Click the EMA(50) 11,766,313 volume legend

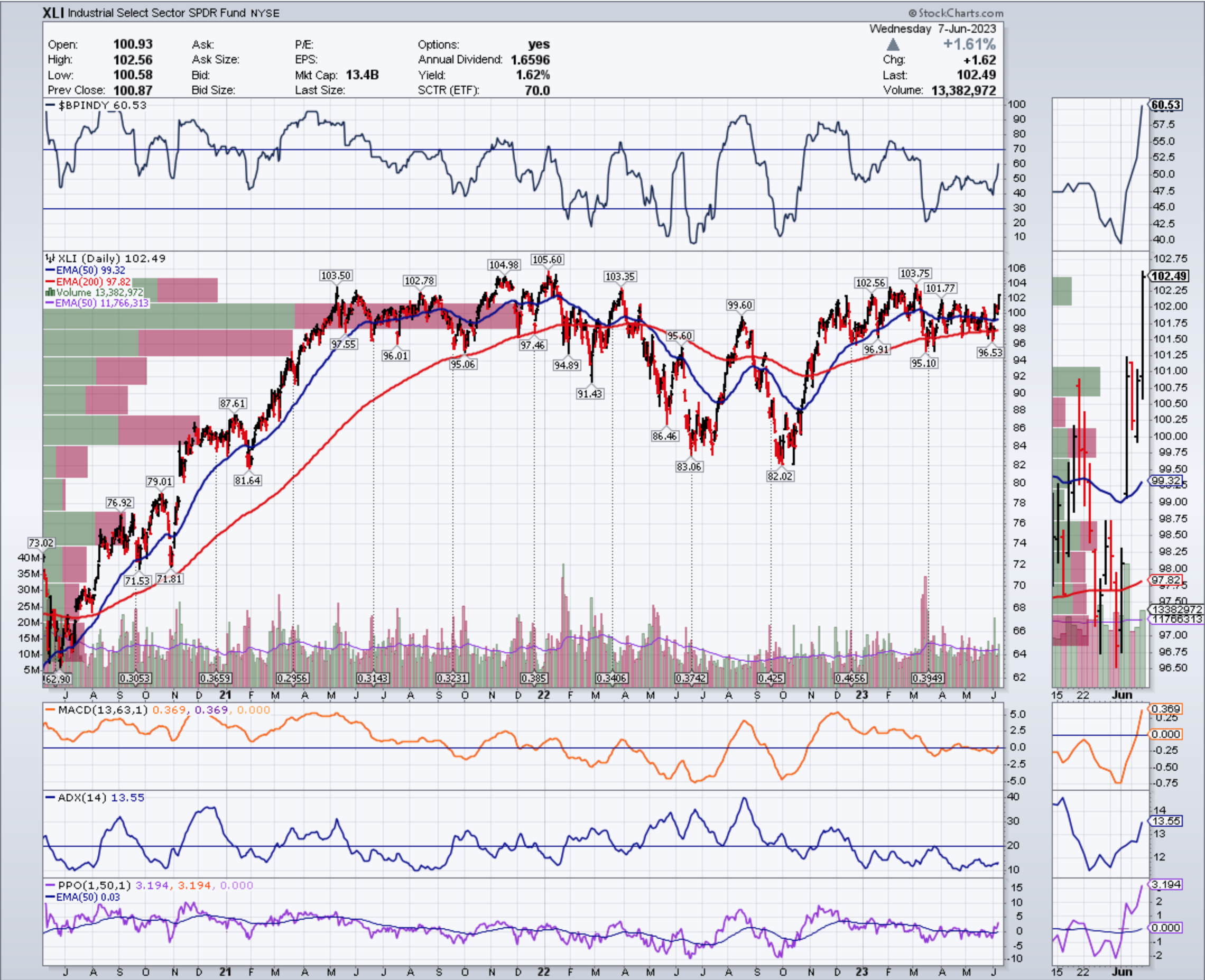[x=97, y=302]
